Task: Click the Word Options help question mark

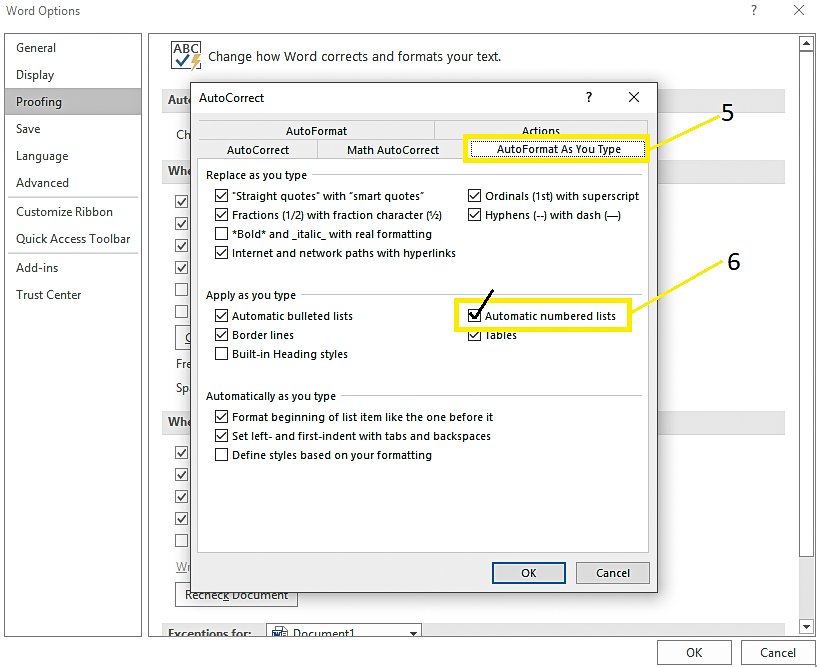Action: 753,10
